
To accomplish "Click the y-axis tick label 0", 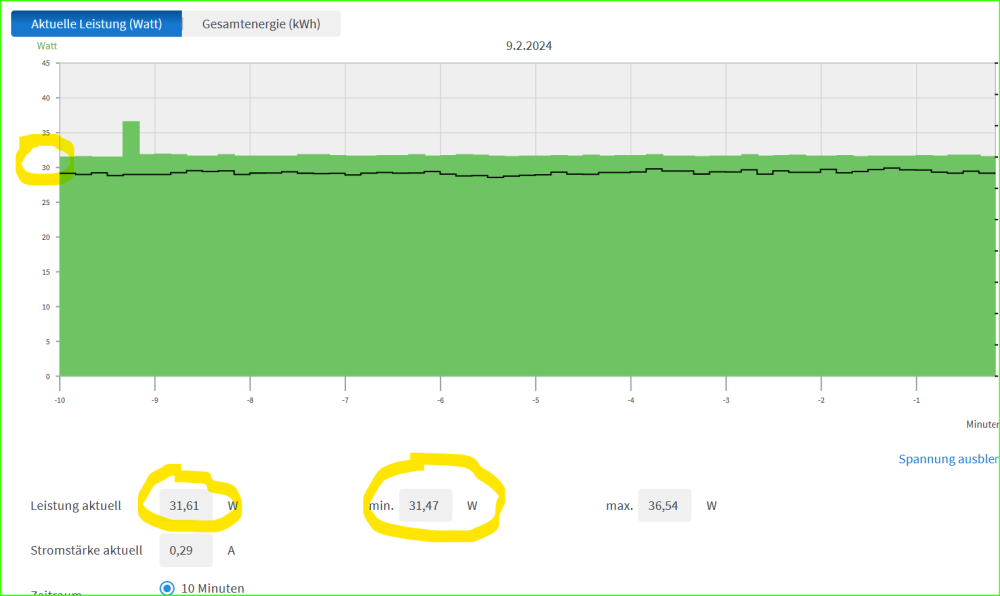I will [47, 376].
